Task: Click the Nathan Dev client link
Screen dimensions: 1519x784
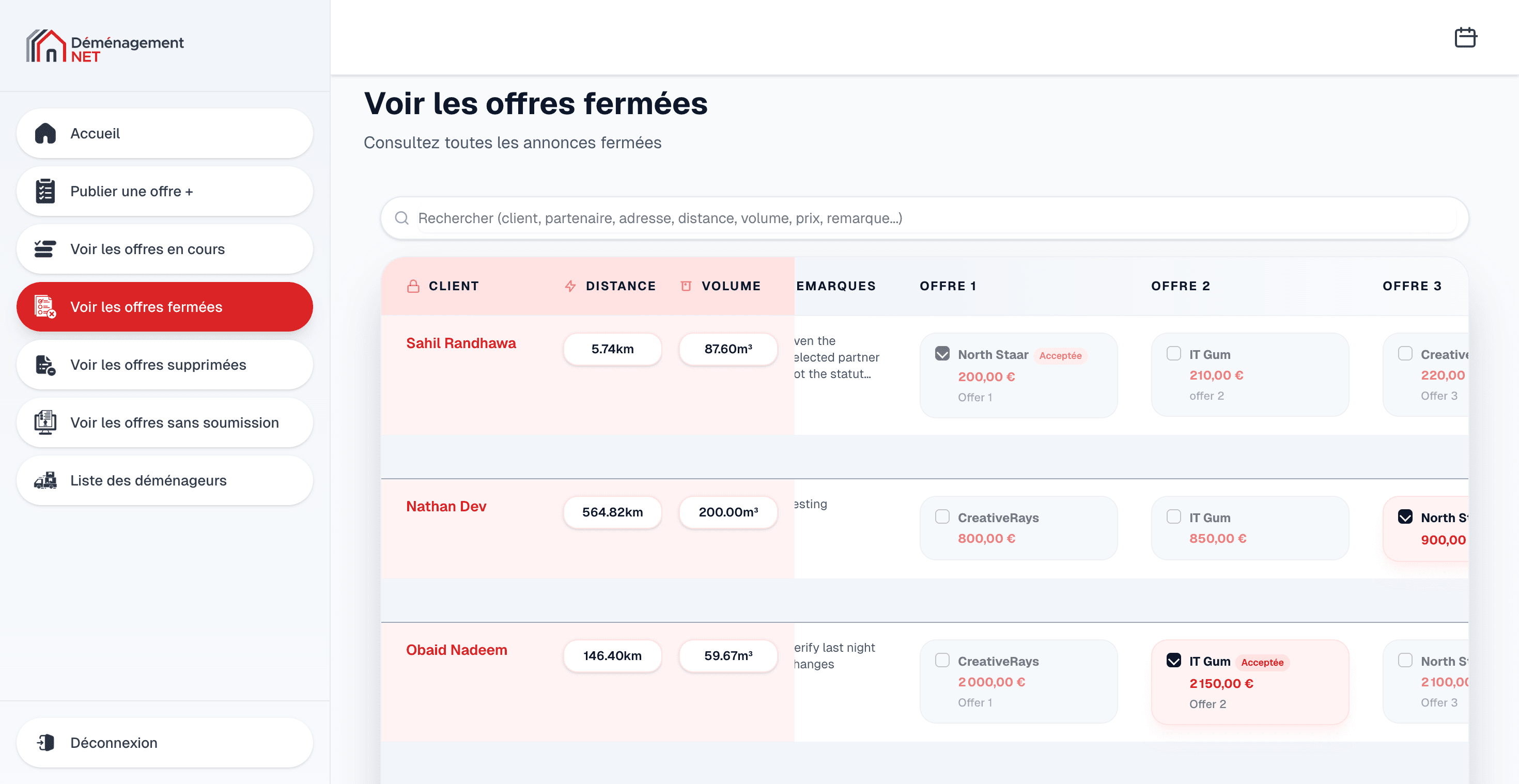Action: 446,506
